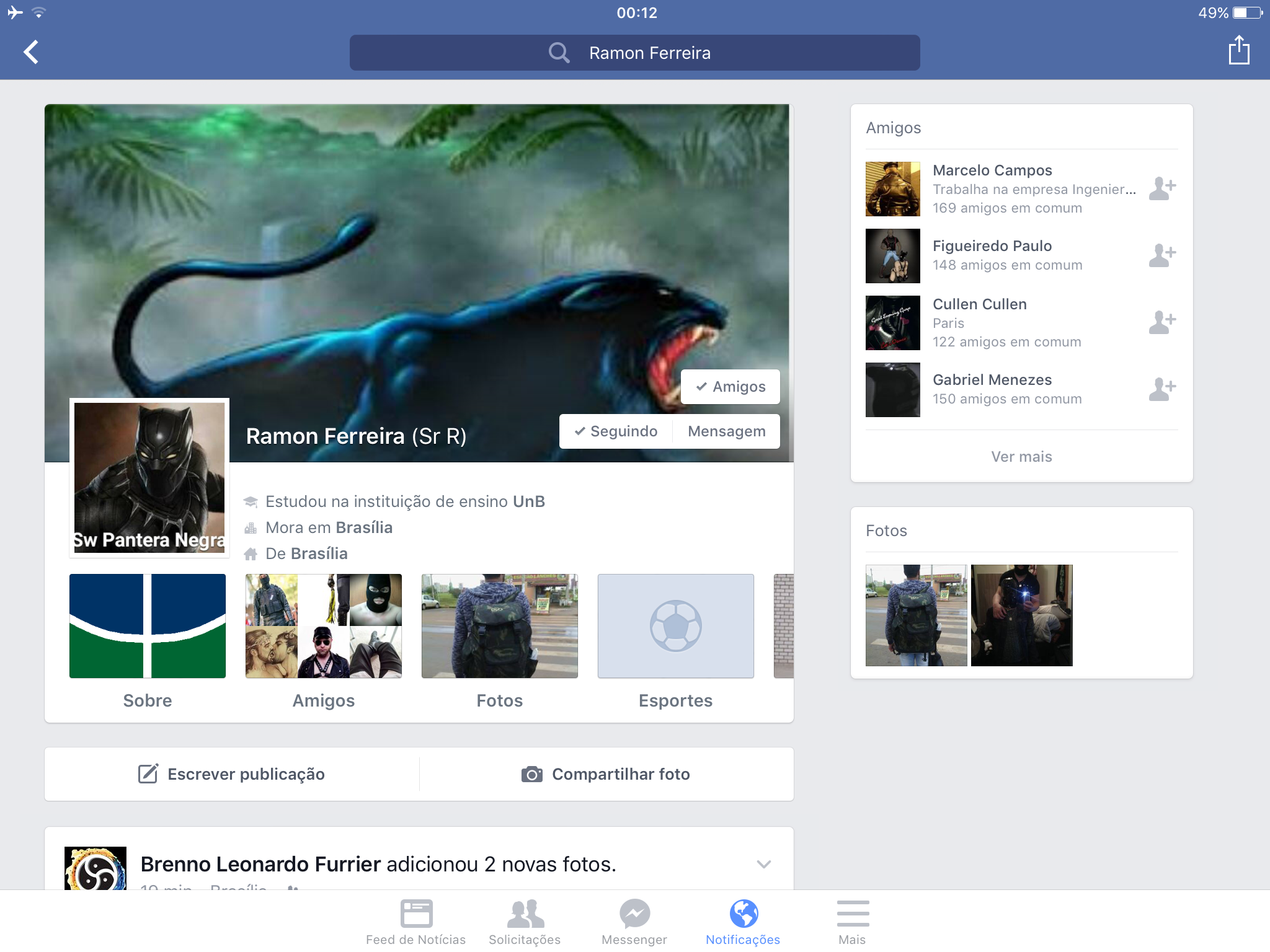
Task: Tap the Wi-Fi status icon
Action: pos(38,12)
